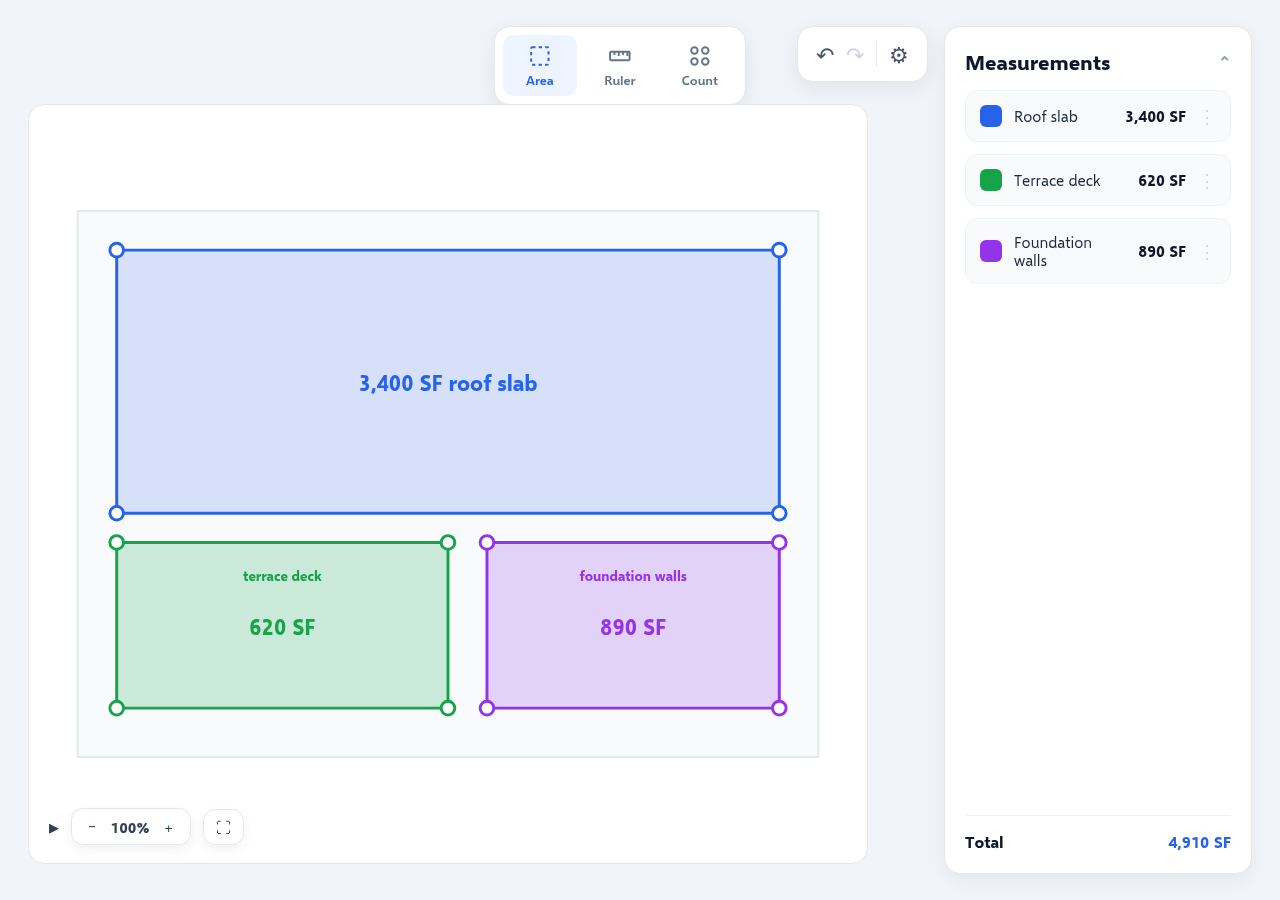Collapse the Measurements panel
1280x900 pixels.
[1224, 62]
